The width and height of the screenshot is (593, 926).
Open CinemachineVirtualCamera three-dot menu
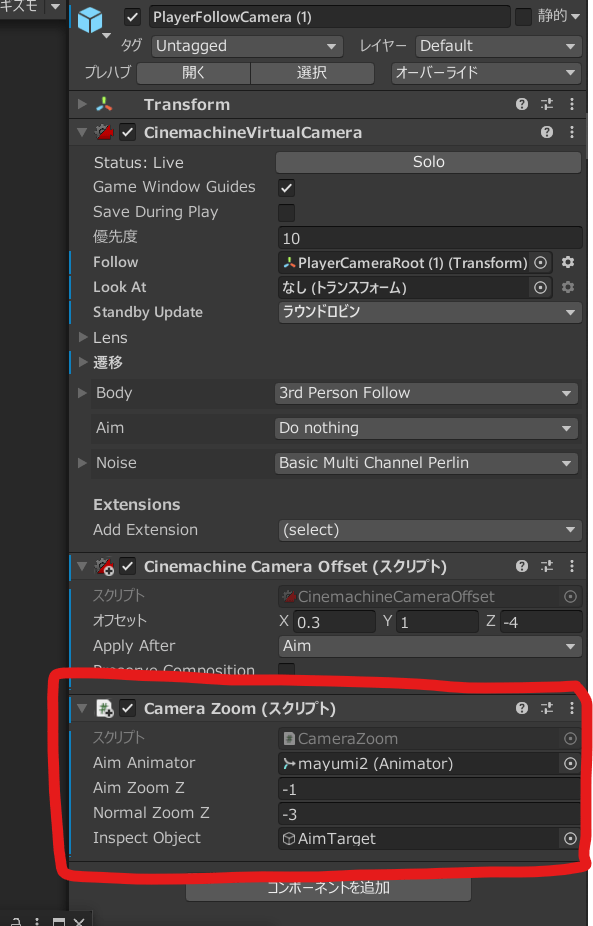[x=572, y=132]
